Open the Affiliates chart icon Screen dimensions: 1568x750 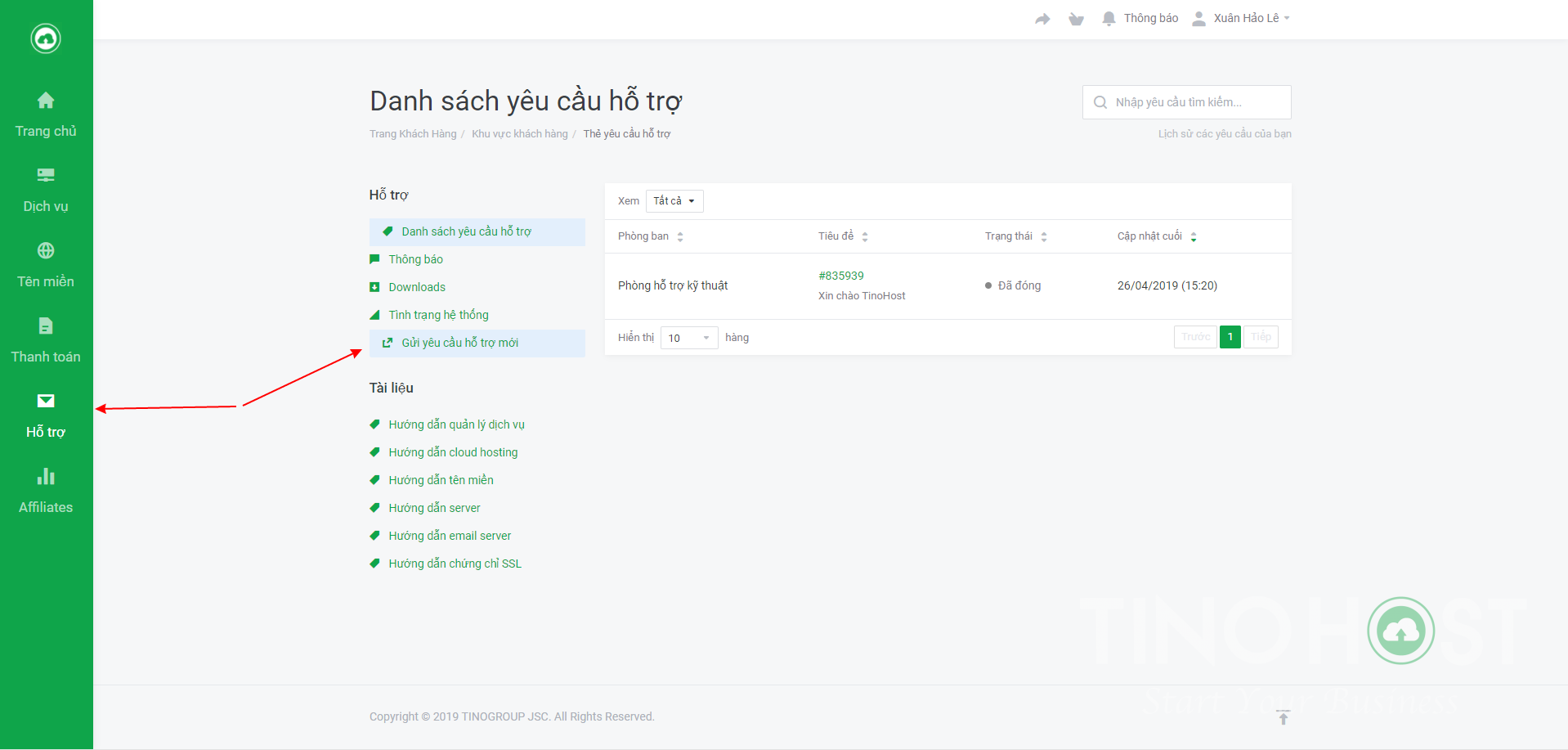pyautogui.click(x=46, y=476)
